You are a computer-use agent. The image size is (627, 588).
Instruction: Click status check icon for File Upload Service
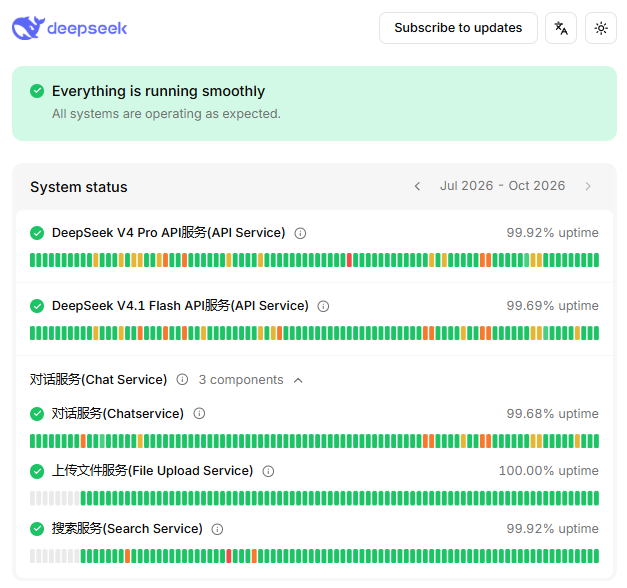click(x=37, y=471)
